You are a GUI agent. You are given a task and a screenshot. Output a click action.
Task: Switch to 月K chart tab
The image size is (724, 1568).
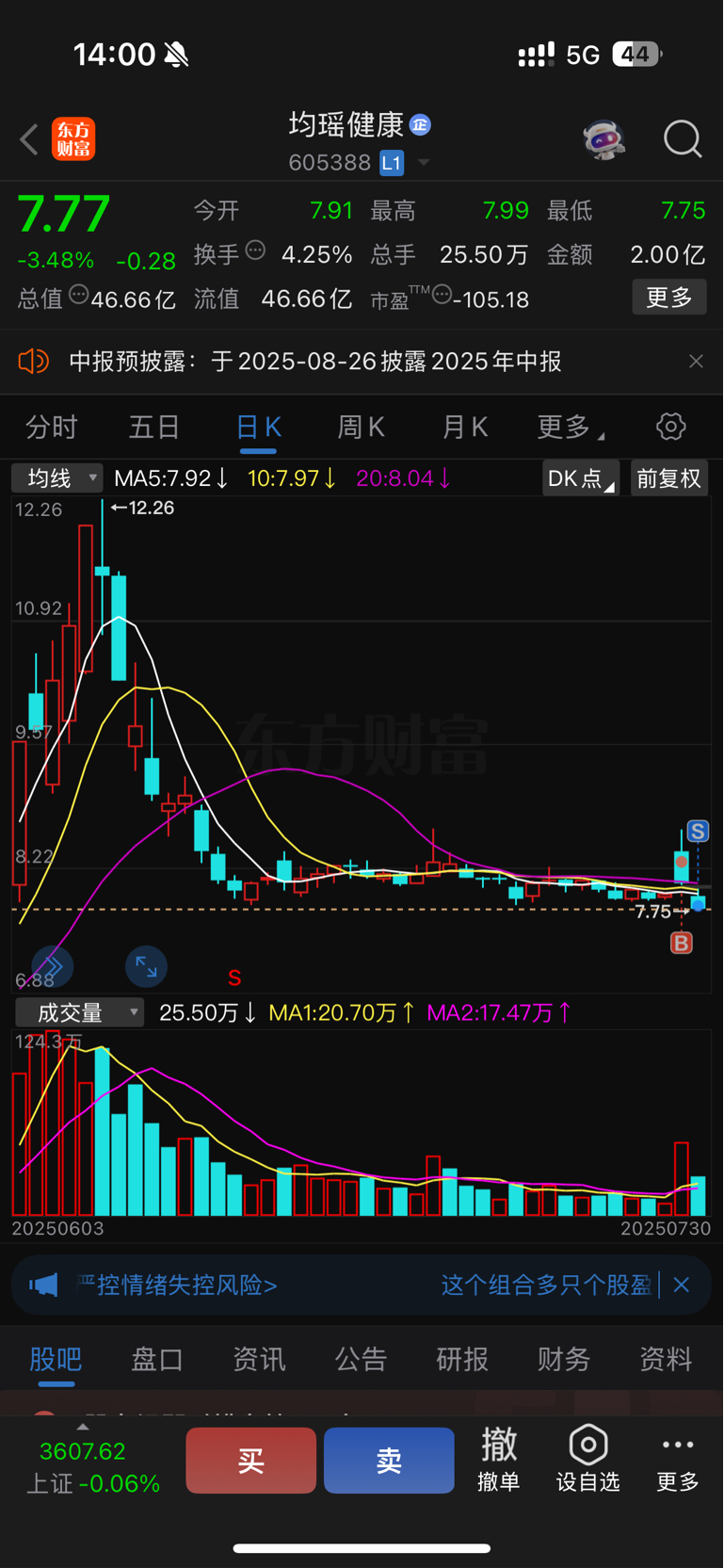[464, 428]
